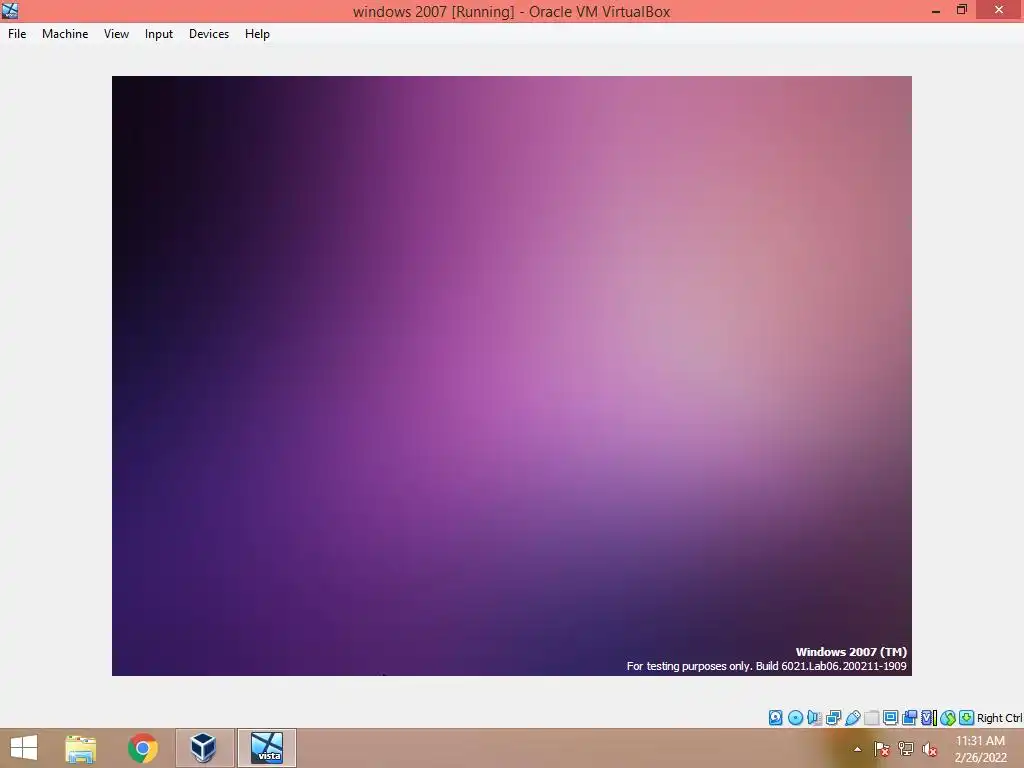Click the Windows 2007 (TM) watermark text
This screenshot has width=1024, height=768.
click(x=851, y=652)
